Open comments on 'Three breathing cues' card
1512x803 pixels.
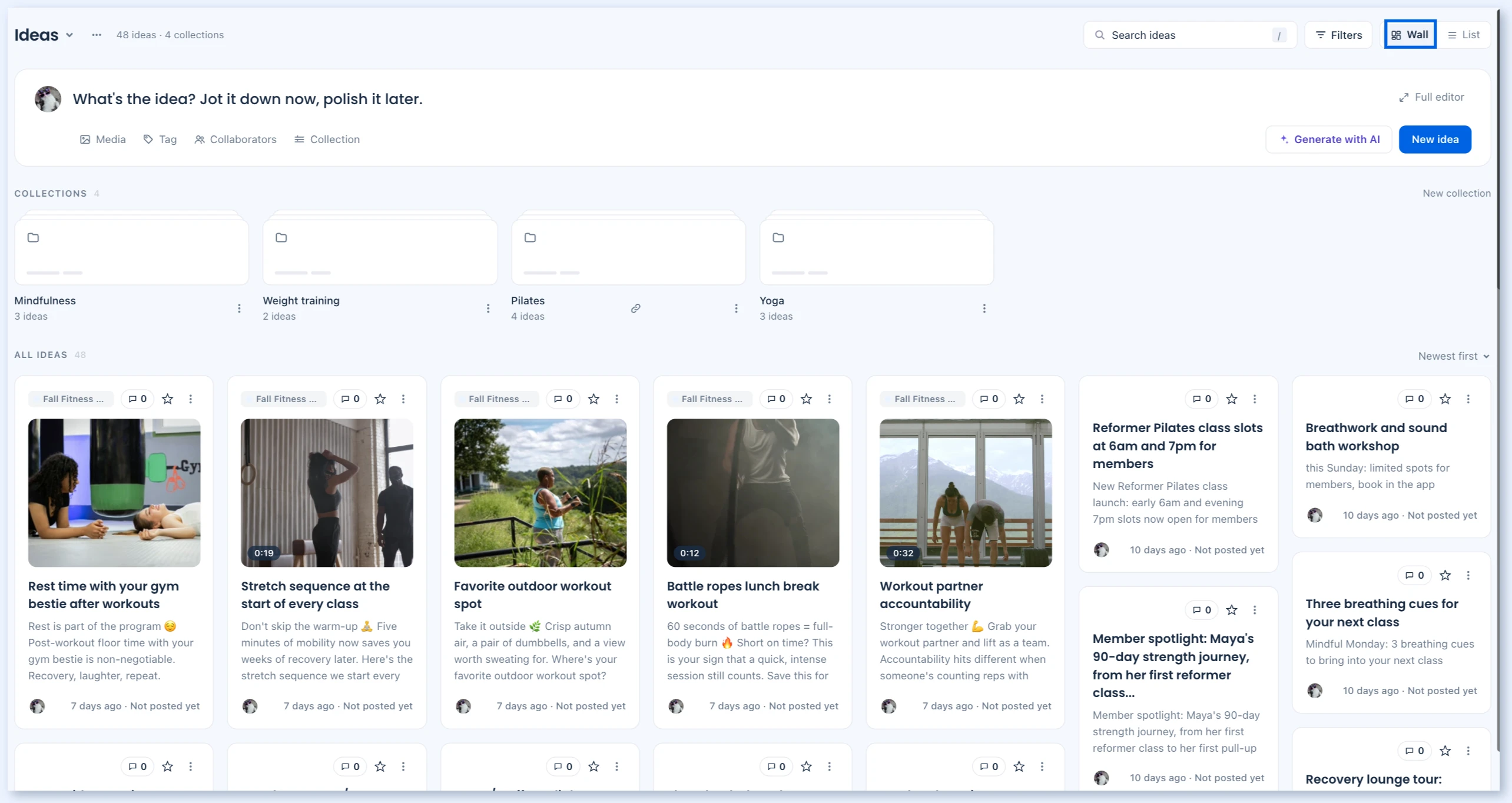[x=1415, y=576]
